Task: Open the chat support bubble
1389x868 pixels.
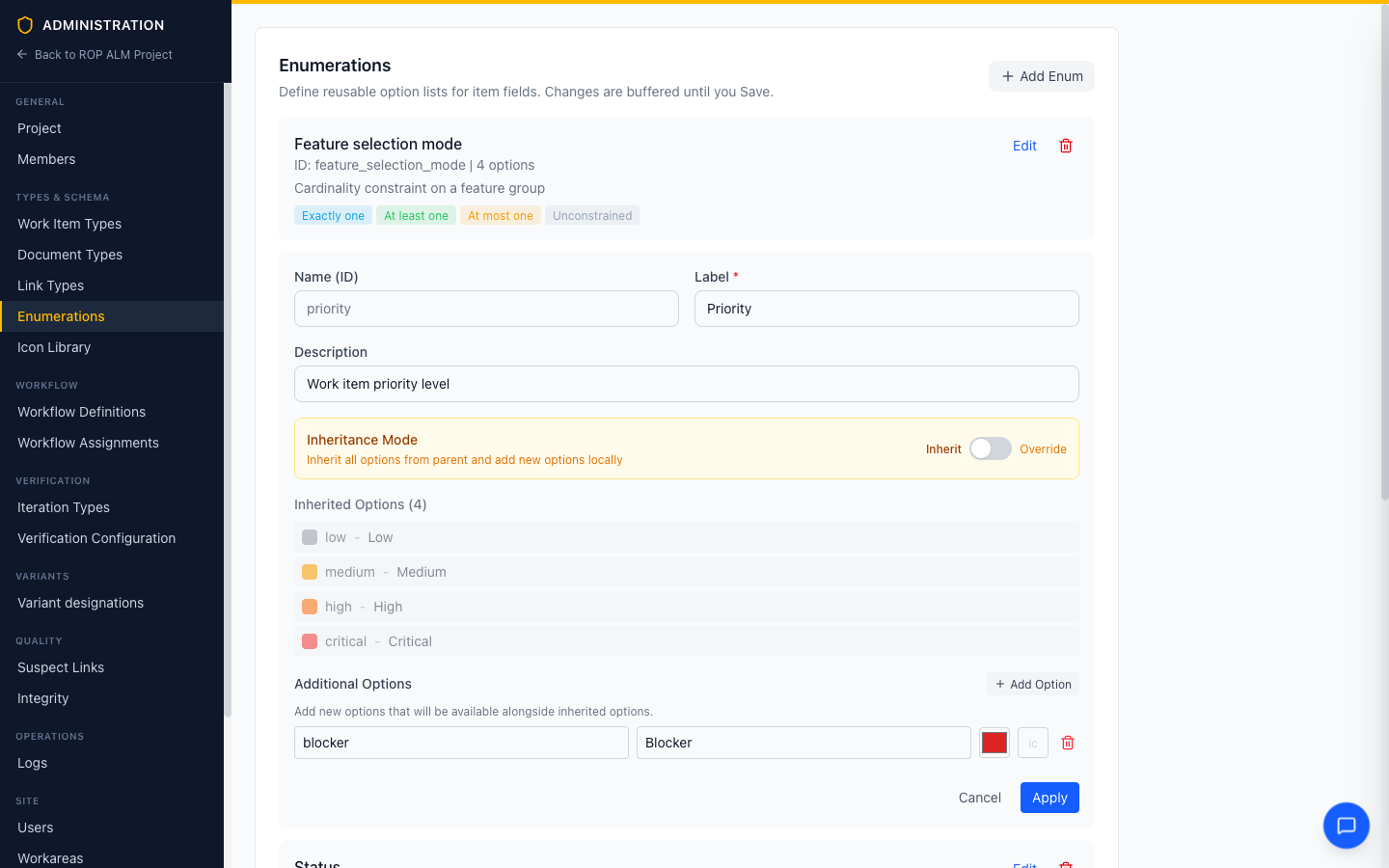Action: (x=1347, y=826)
